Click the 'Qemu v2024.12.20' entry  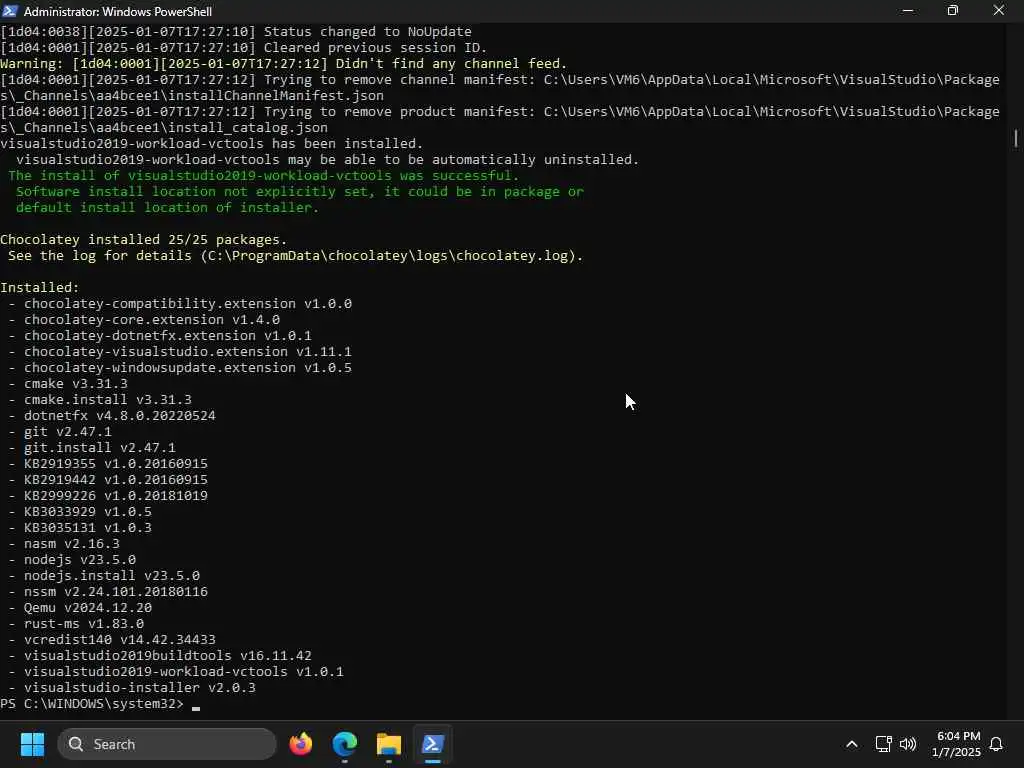click(x=88, y=607)
